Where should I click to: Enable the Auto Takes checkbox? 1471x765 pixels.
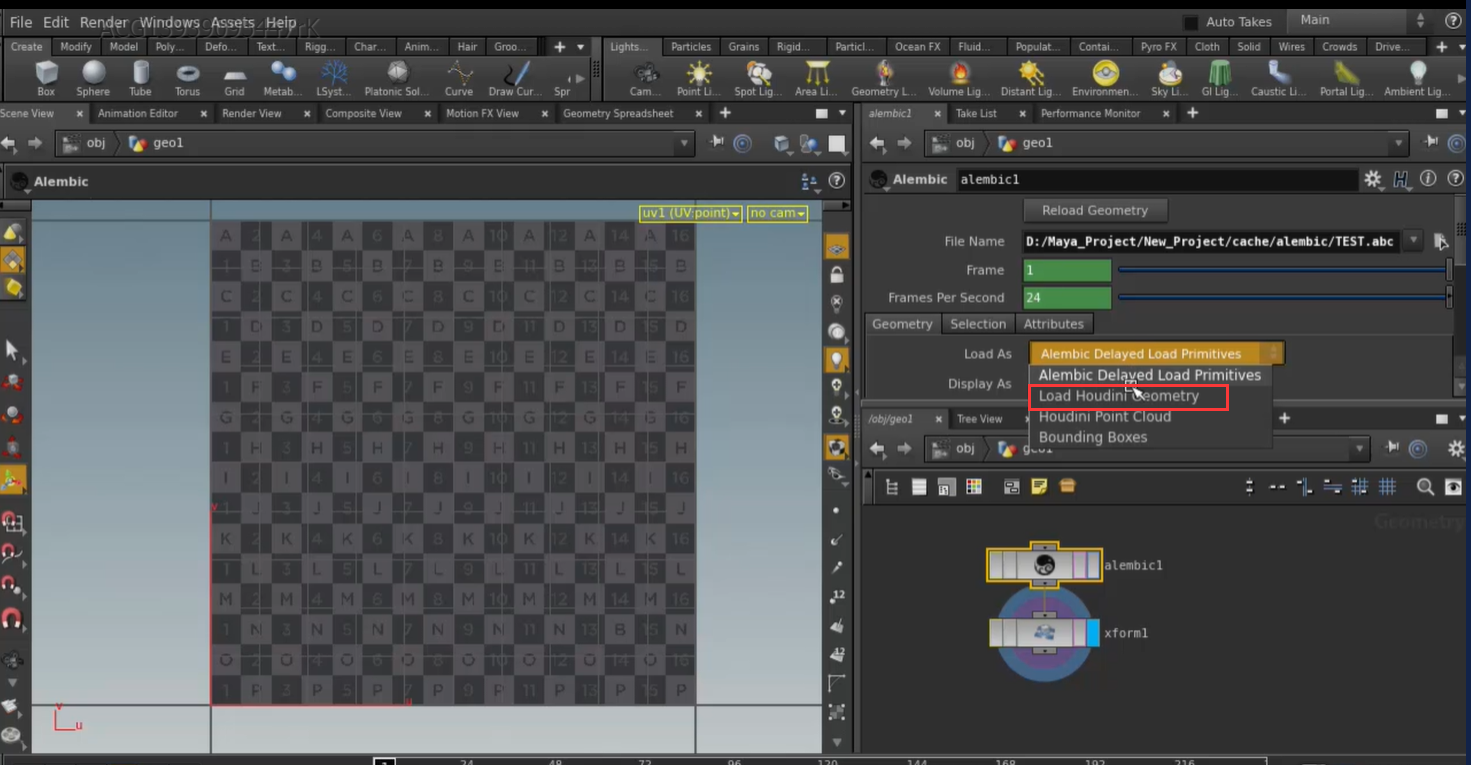point(1189,21)
